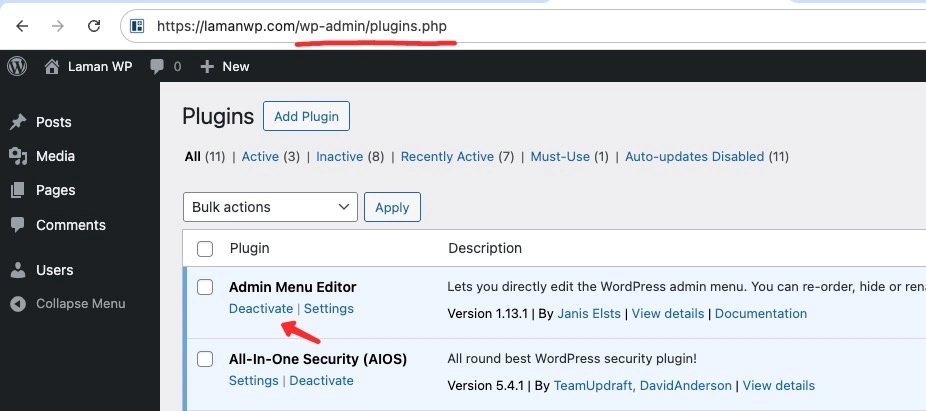Click the Comments icon in sidebar

pyautogui.click(x=18, y=224)
